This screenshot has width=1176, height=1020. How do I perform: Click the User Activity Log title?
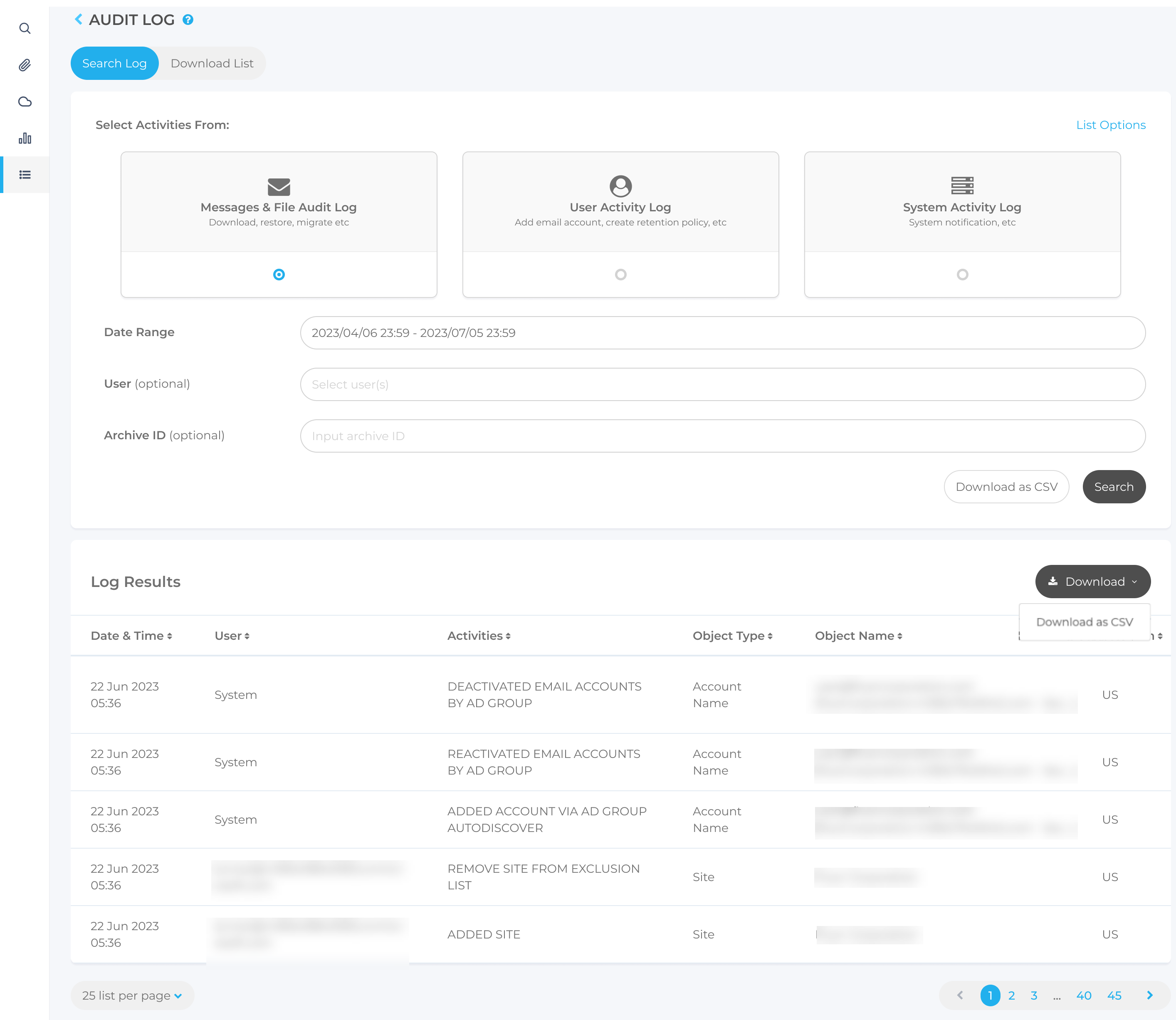point(620,207)
